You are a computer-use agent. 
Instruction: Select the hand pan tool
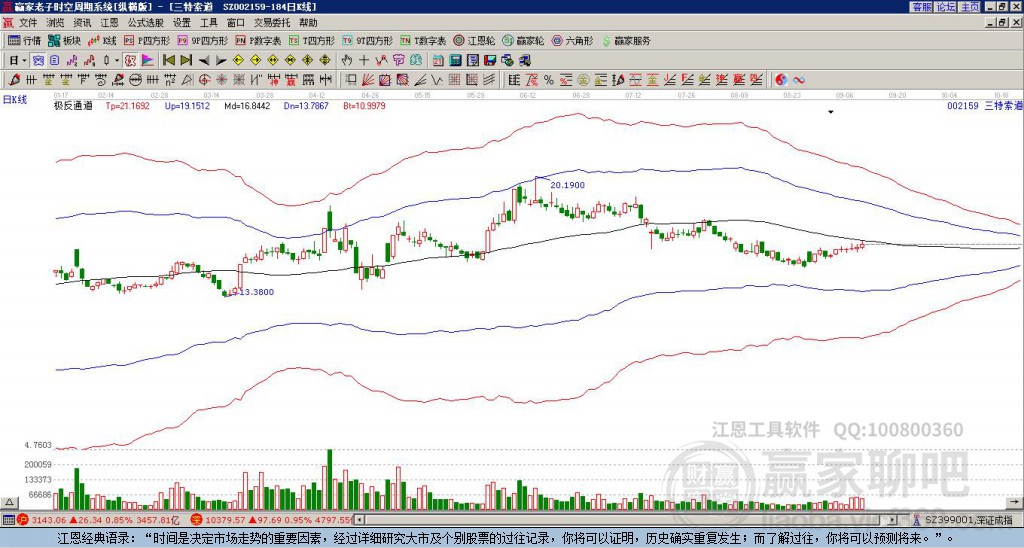tap(347, 60)
